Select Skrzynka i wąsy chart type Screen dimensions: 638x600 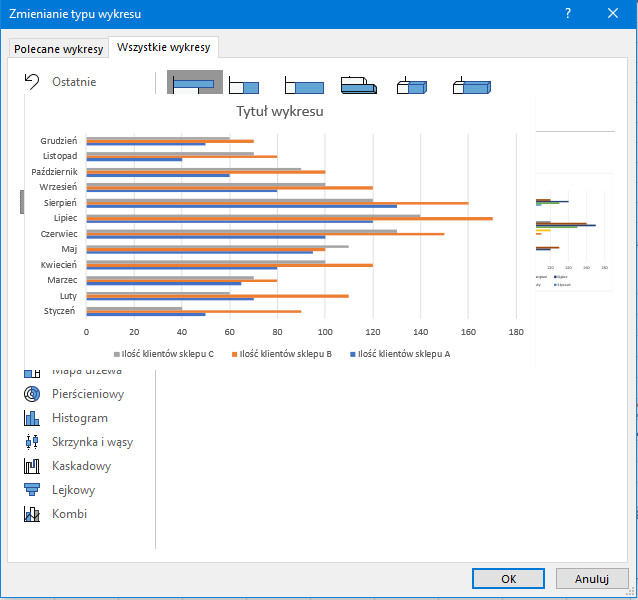click(91, 442)
